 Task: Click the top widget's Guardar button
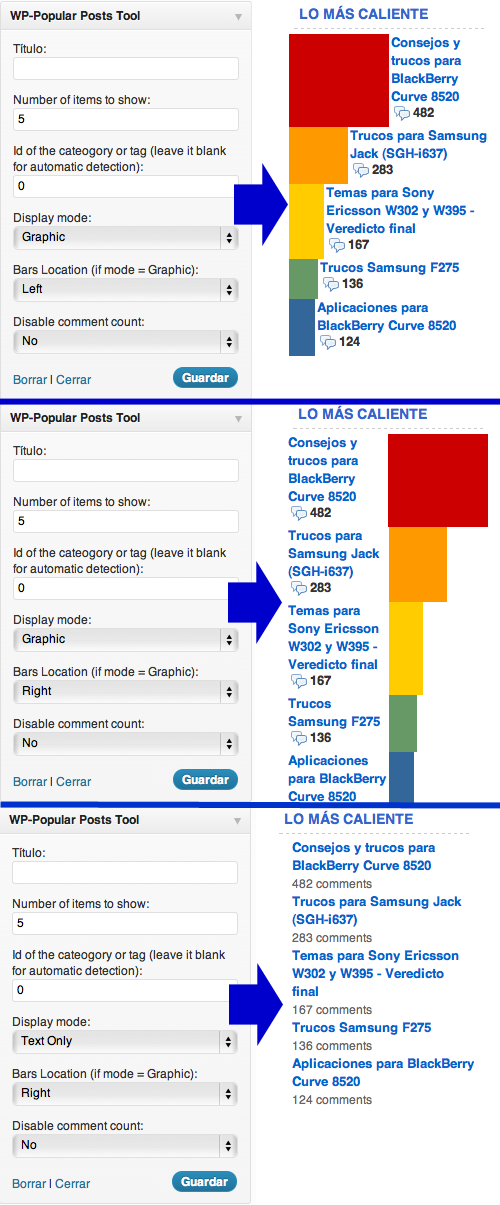206,377
